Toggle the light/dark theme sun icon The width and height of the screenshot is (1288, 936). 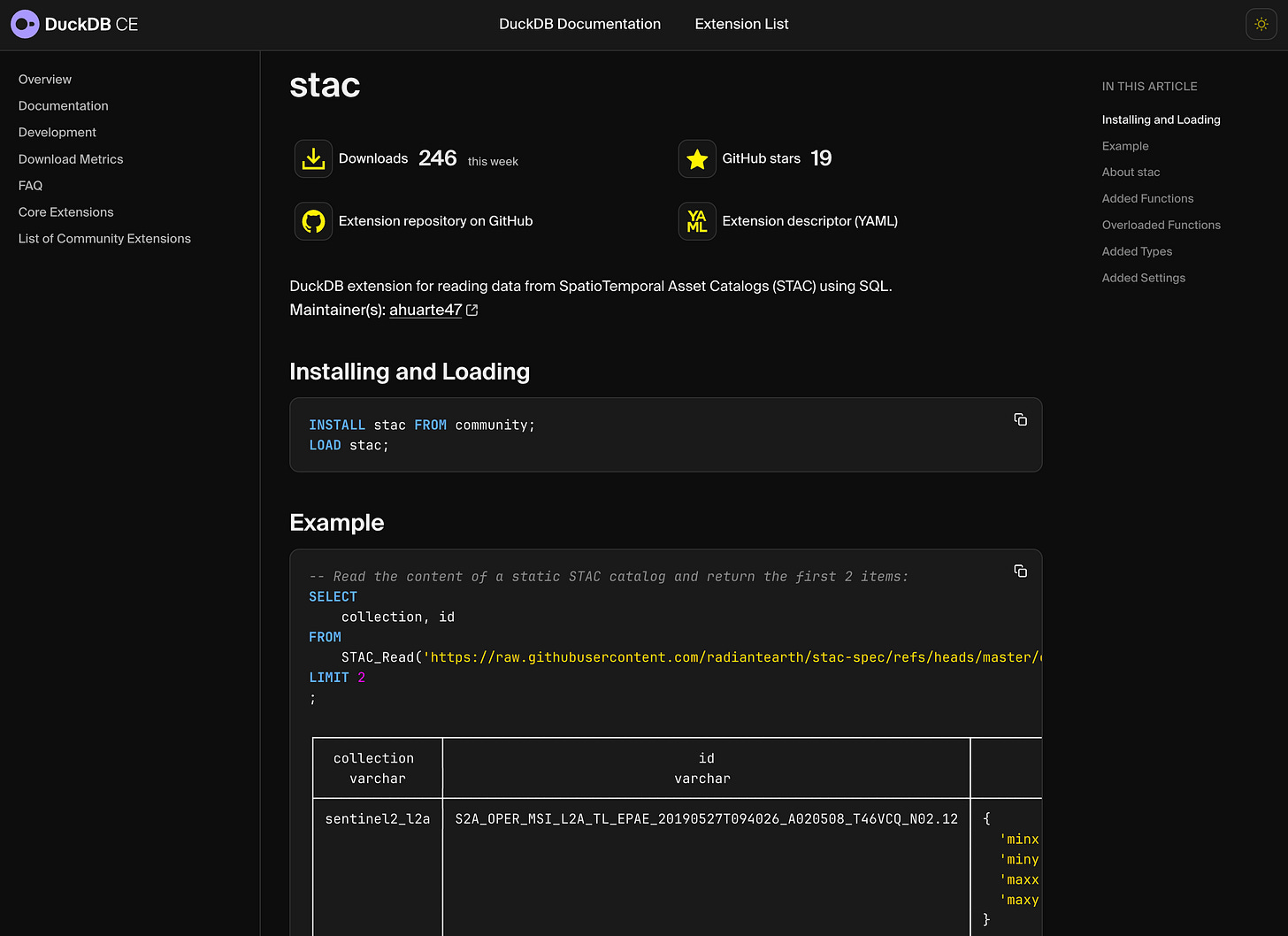click(x=1261, y=24)
